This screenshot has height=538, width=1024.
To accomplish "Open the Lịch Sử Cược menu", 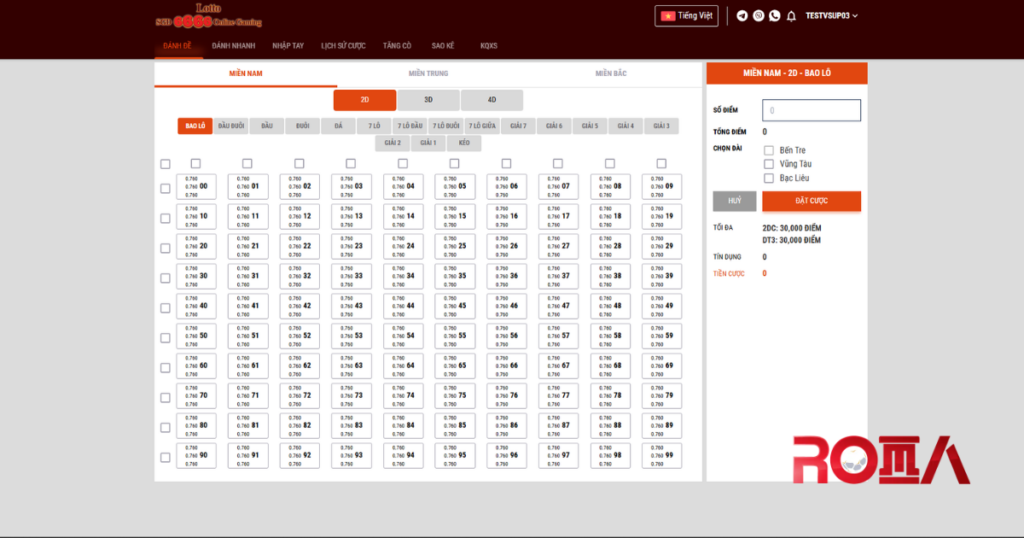I will 343,46.
